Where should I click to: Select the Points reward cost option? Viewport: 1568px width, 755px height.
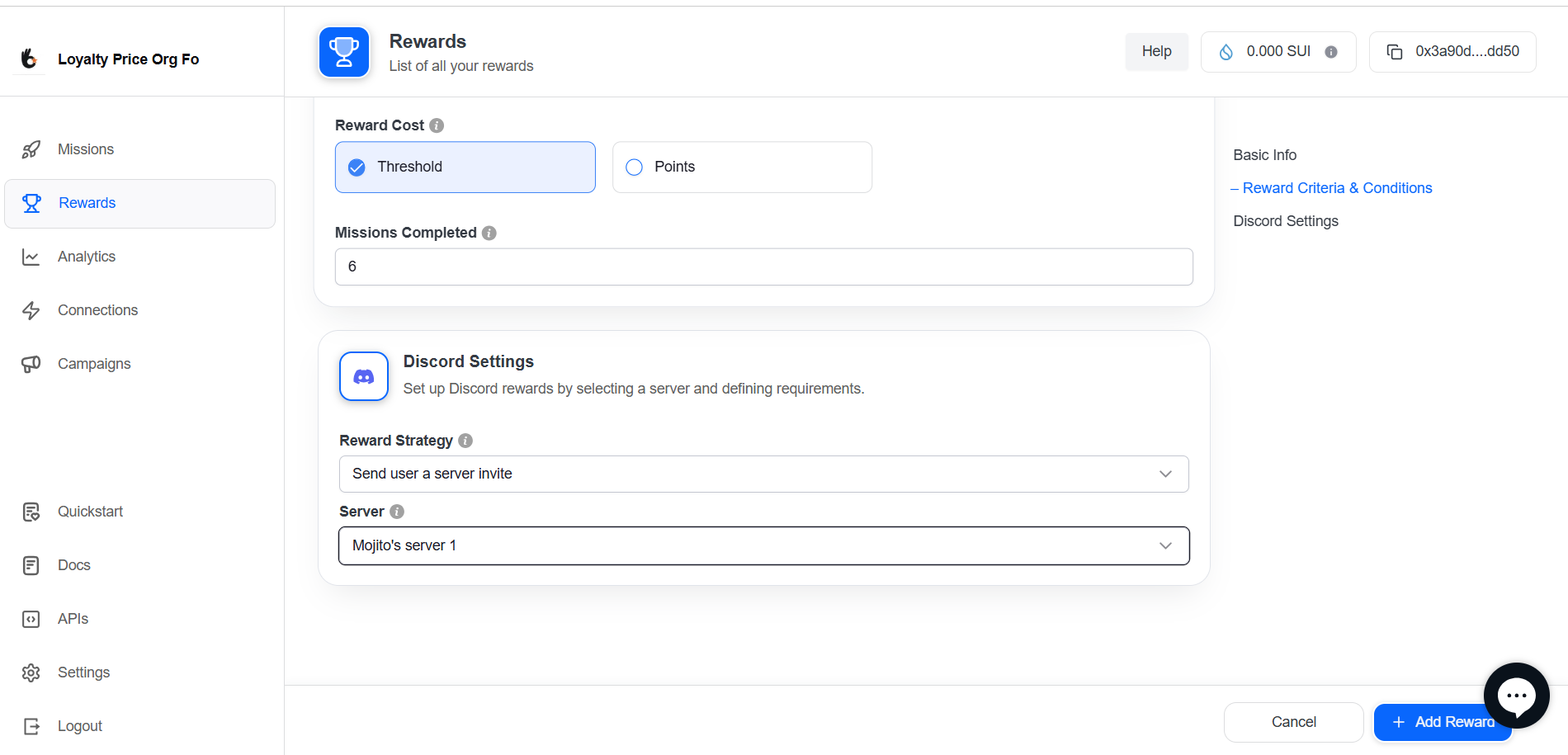coord(742,168)
